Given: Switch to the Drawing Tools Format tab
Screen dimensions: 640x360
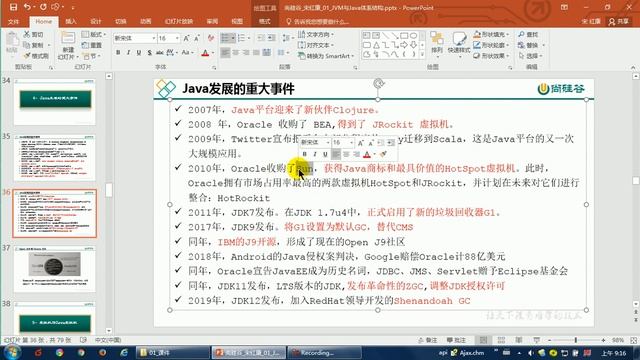Looking at the screenshot, I should 265,21.
